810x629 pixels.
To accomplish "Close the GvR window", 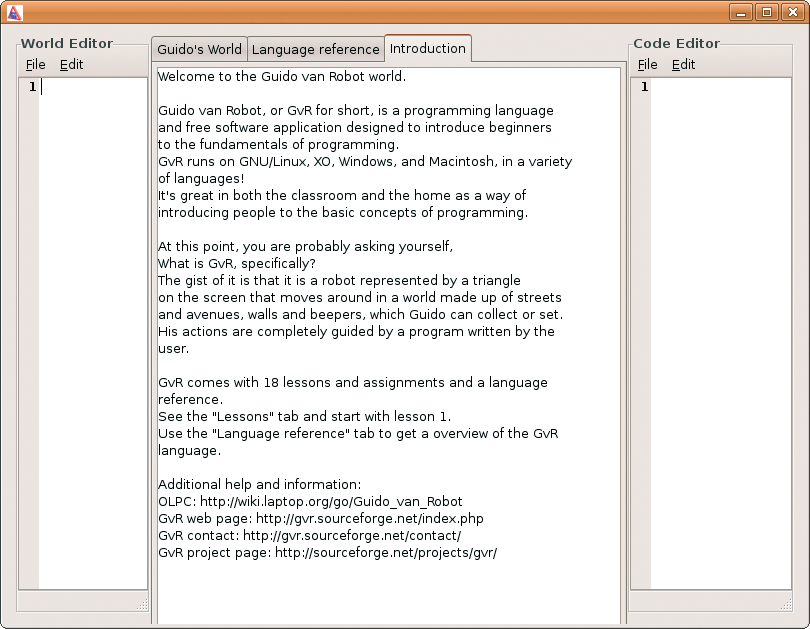I will pos(793,12).
